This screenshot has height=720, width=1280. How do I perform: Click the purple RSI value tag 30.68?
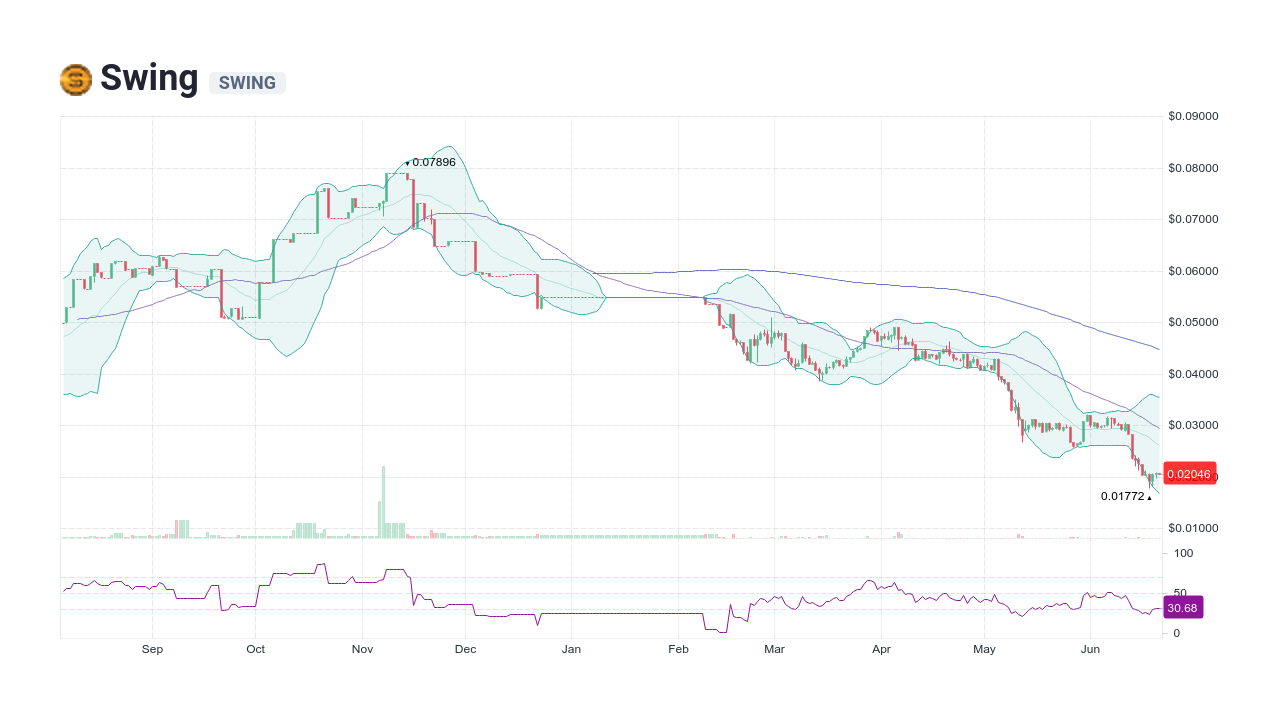(x=1185, y=607)
